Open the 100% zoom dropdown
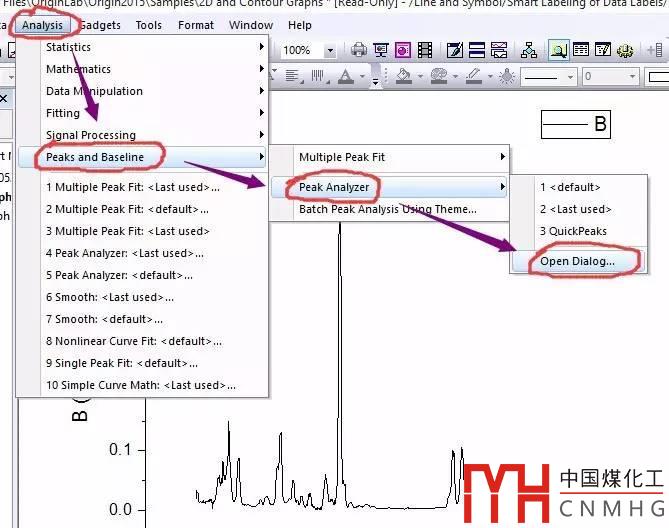 click(x=330, y=51)
